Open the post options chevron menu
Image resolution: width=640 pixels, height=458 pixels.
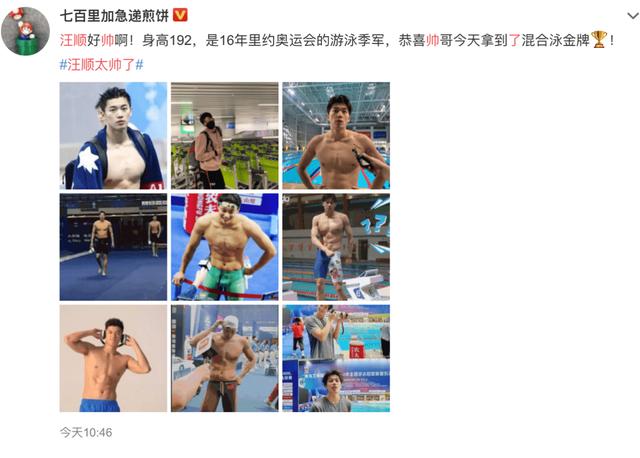pyautogui.click(x=632, y=16)
